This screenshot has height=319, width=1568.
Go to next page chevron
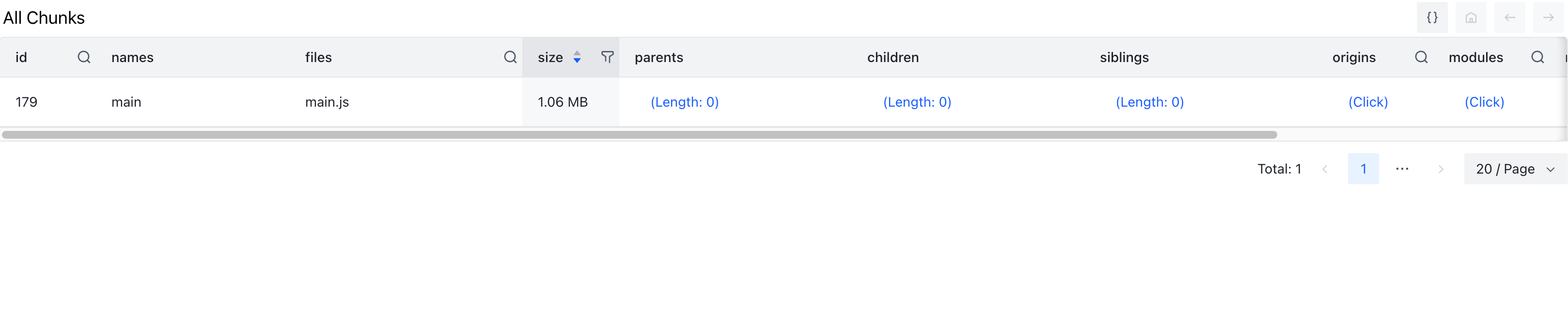(x=1440, y=169)
